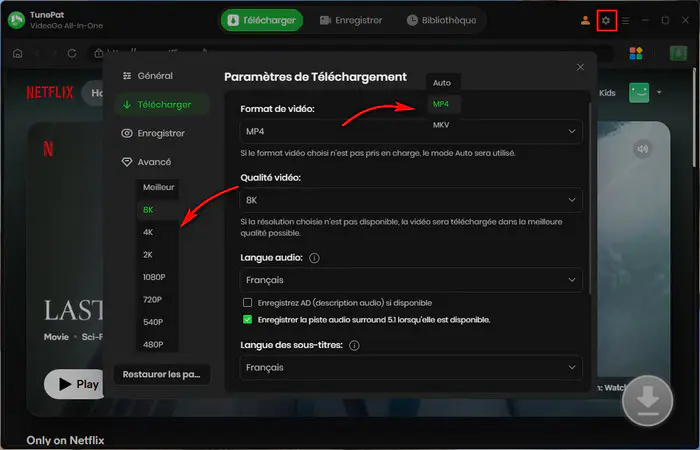
Task: Click the round floating download button
Action: coord(648,400)
